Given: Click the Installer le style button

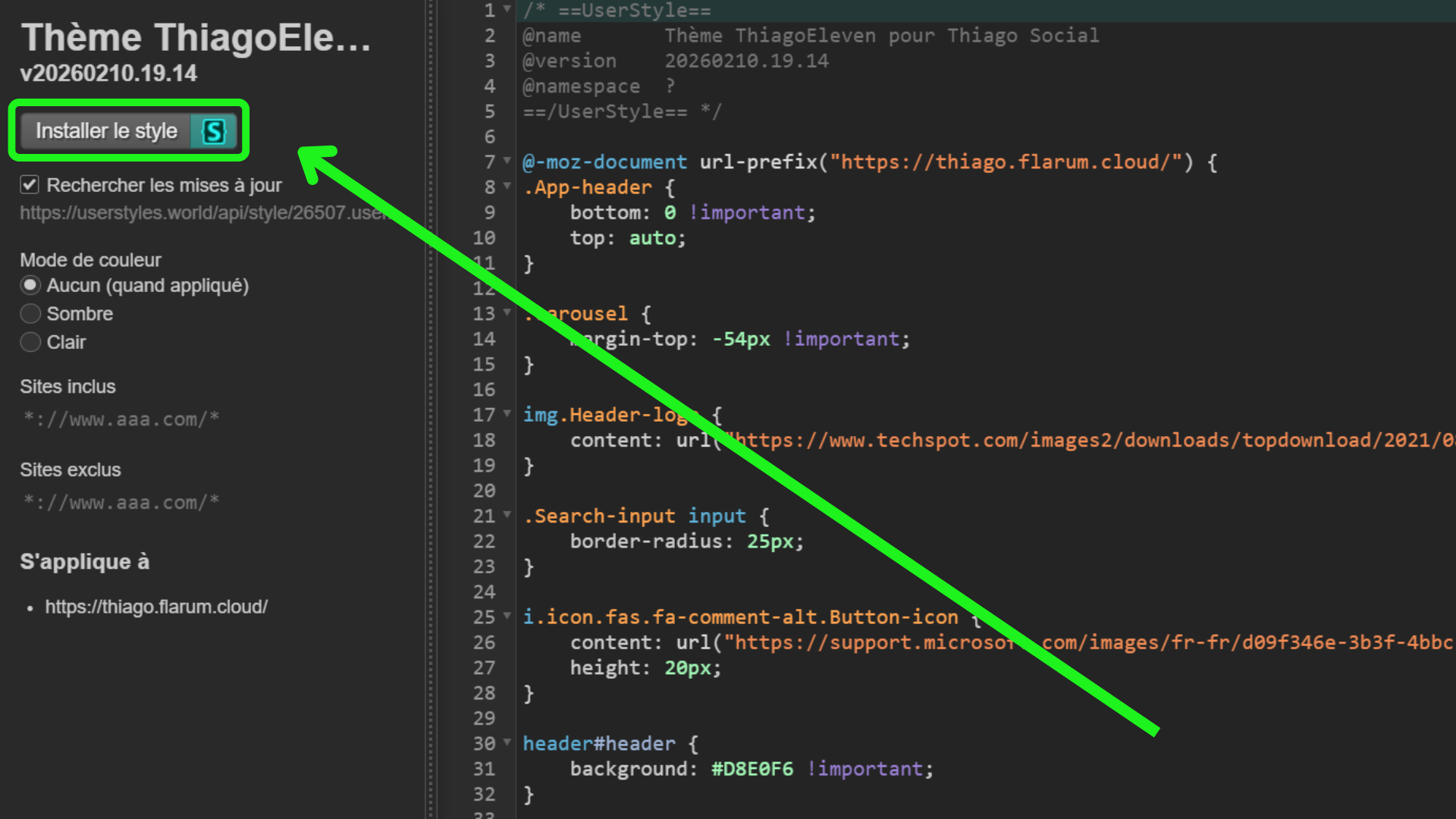Looking at the screenshot, I should pos(128,130).
